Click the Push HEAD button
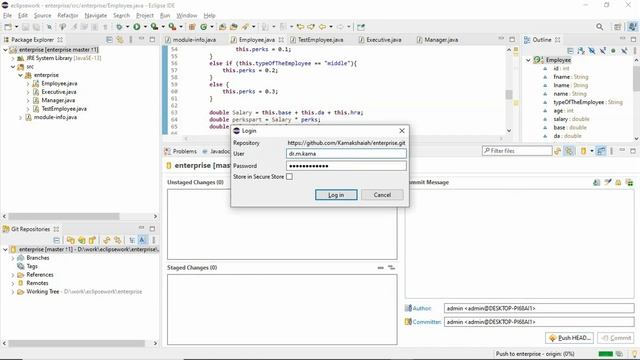 pyautogui.click(x=569, y=338)
